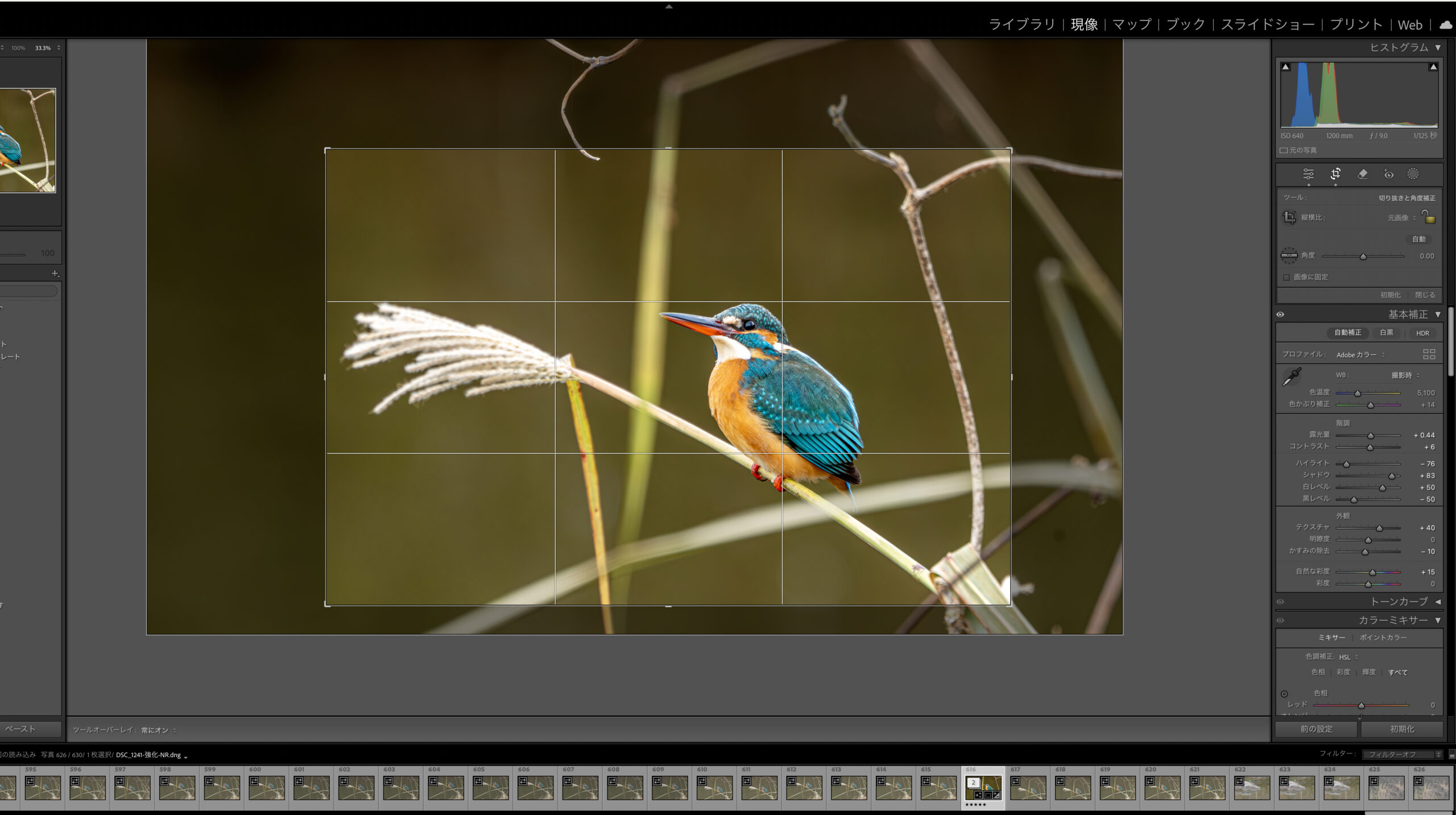
Task: Click the plus icon in left panel
Action: (x=55, y=274)
